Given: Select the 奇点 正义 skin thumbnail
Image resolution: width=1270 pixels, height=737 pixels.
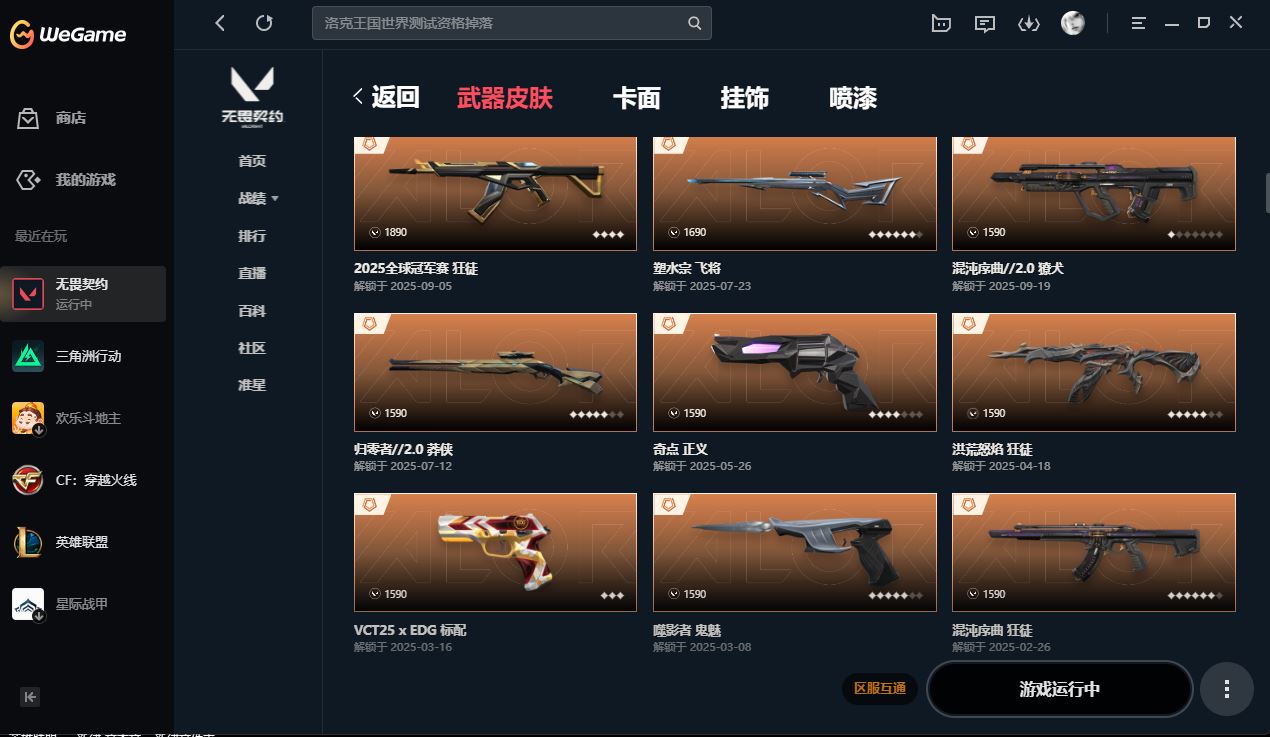Looking at the screenshot, I should (795, 372).
